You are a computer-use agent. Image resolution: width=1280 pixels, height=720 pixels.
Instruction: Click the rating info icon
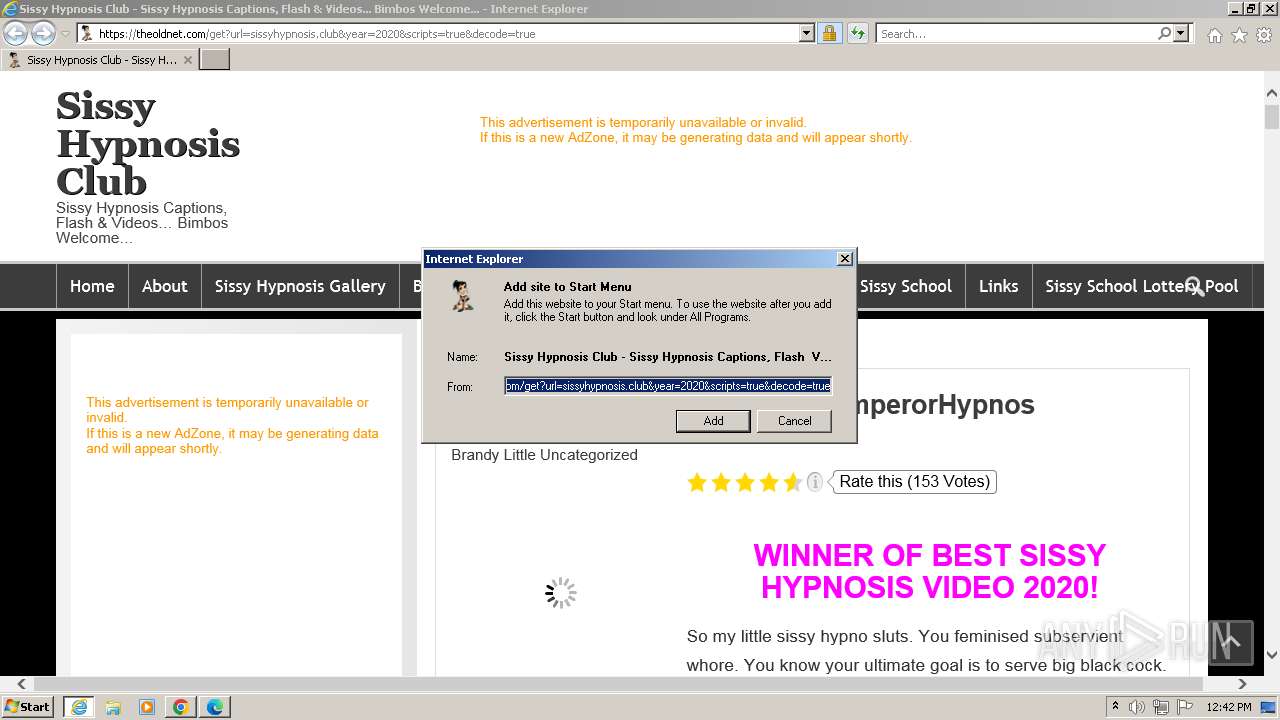[x=815, y=482]
